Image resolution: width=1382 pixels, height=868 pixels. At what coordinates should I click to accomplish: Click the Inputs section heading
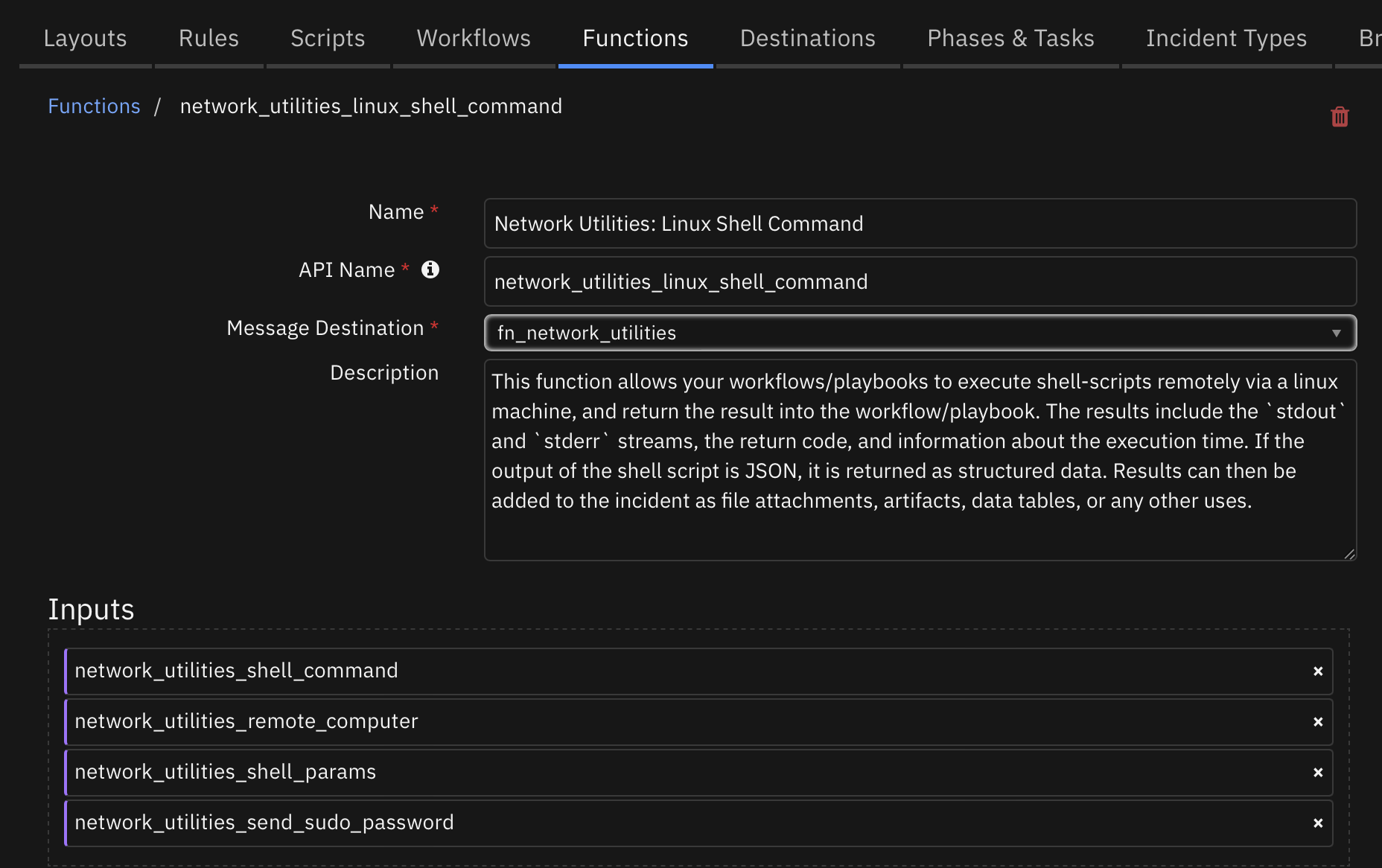[x=91, y=610]
